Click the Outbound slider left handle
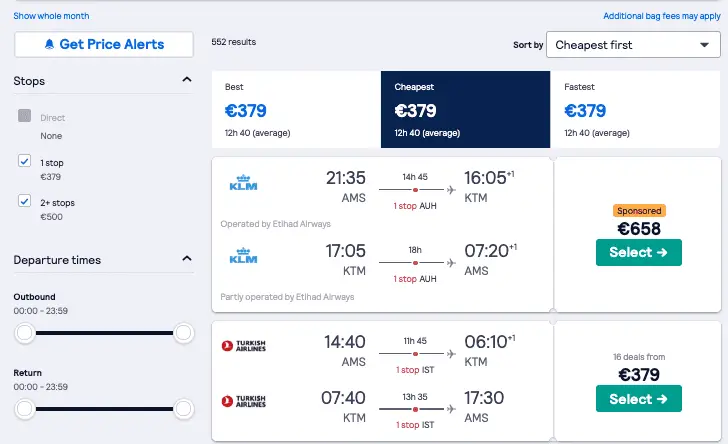Viewport: 728px width, 444px height. [x=25, y=333]
